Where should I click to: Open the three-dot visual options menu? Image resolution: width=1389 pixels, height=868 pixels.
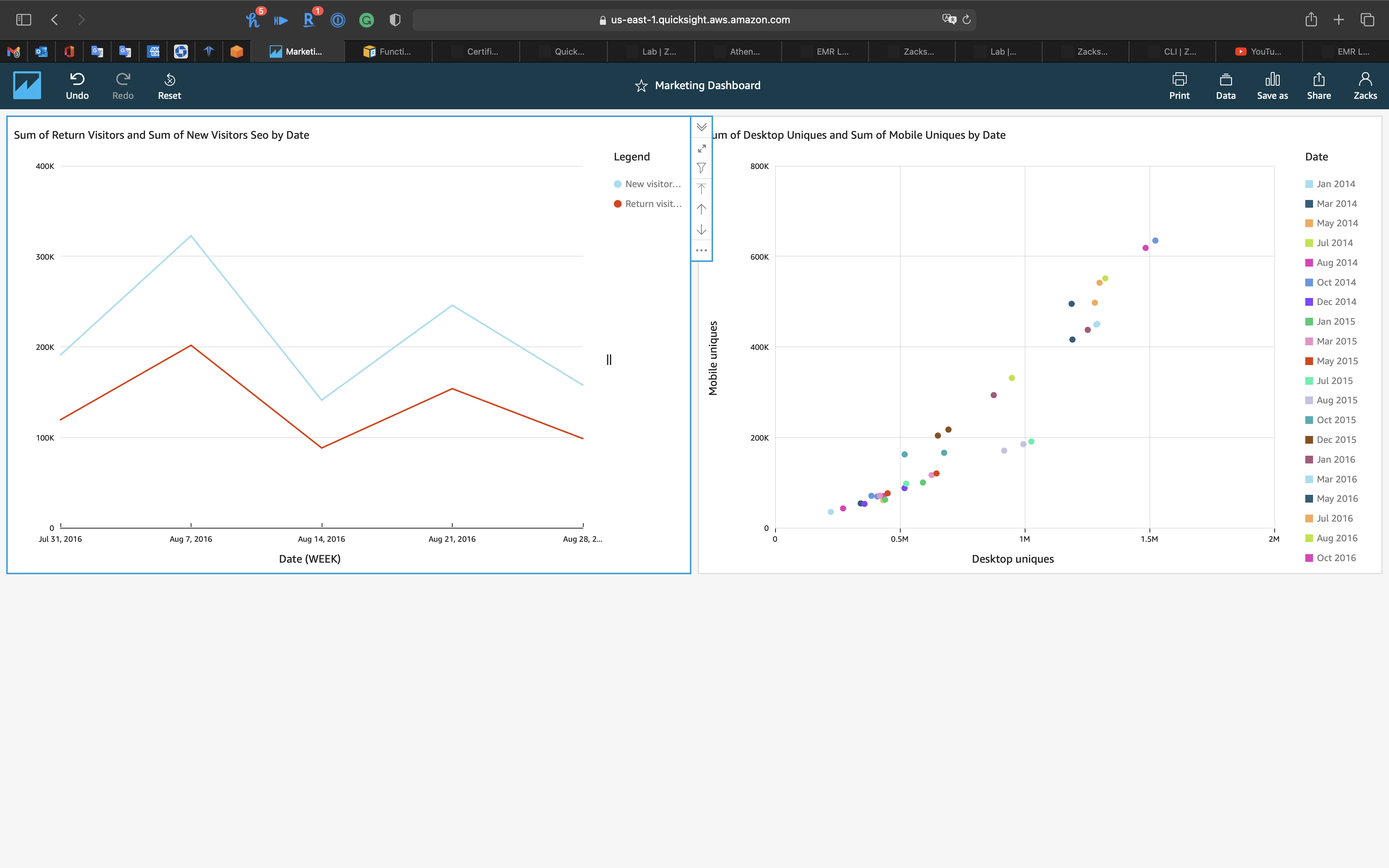(x=701, y=250)
